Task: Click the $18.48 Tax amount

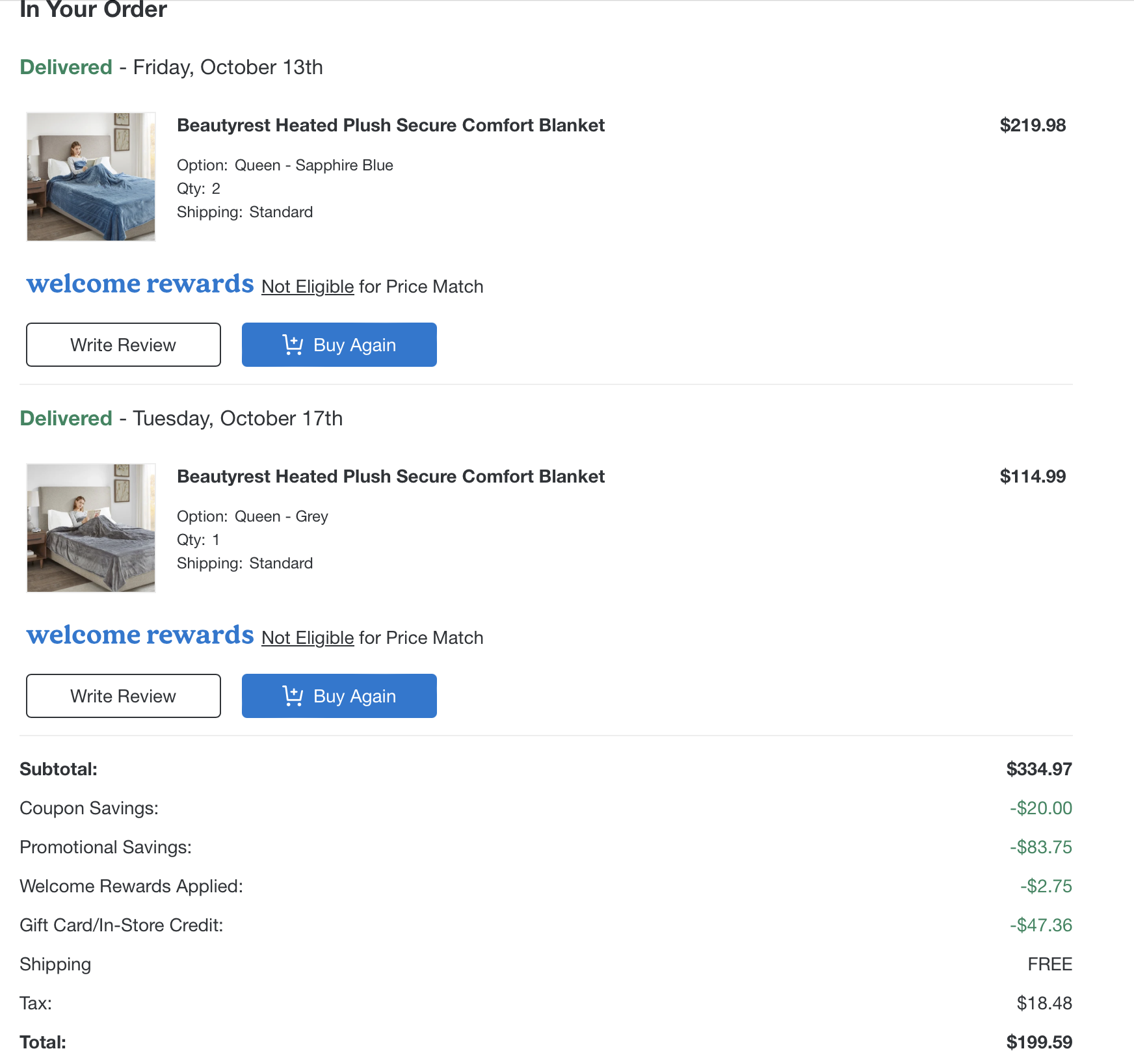Action: [1044, 1004]
